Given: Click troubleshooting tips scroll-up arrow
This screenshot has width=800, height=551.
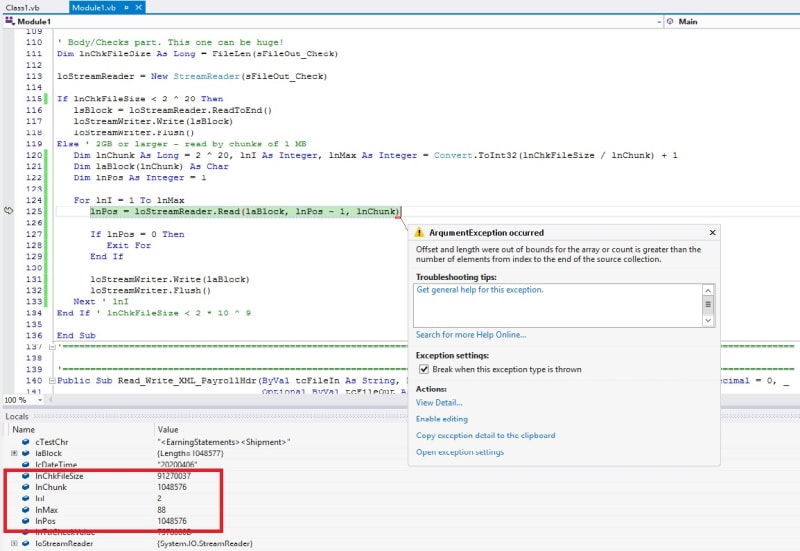Looking at the screenshot, I should 708,290.
